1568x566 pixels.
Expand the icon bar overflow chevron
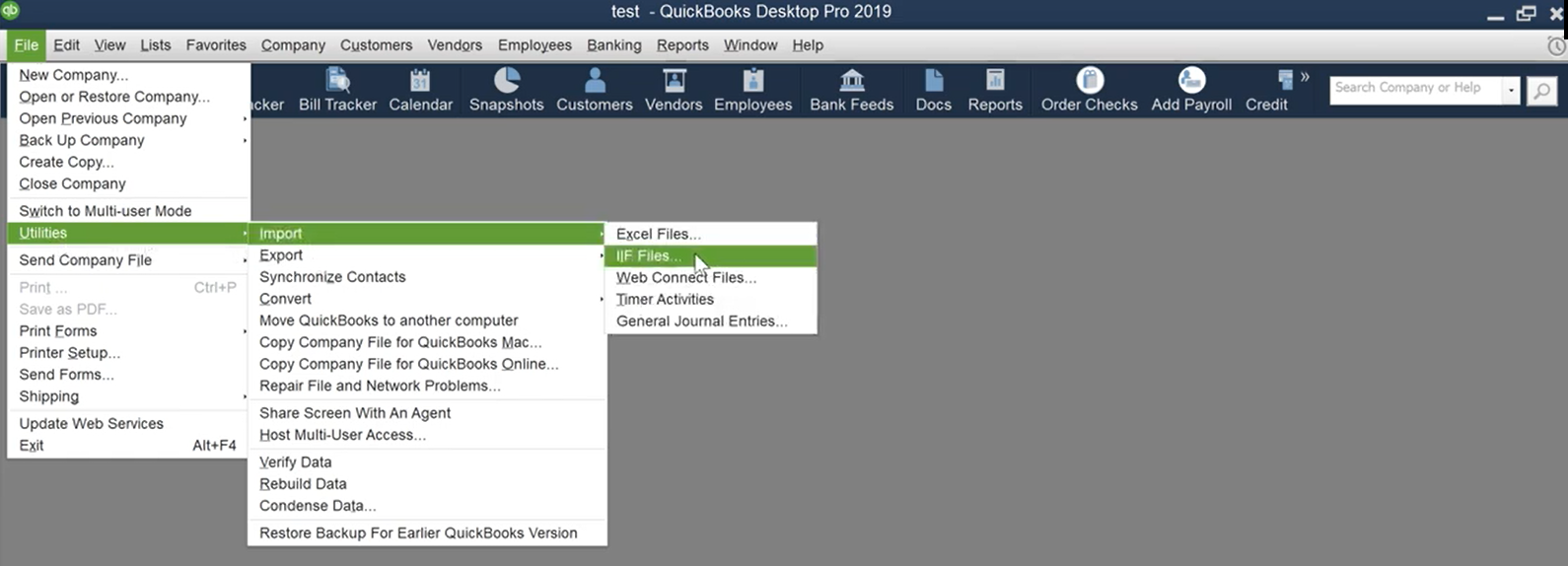point(1305,76)
